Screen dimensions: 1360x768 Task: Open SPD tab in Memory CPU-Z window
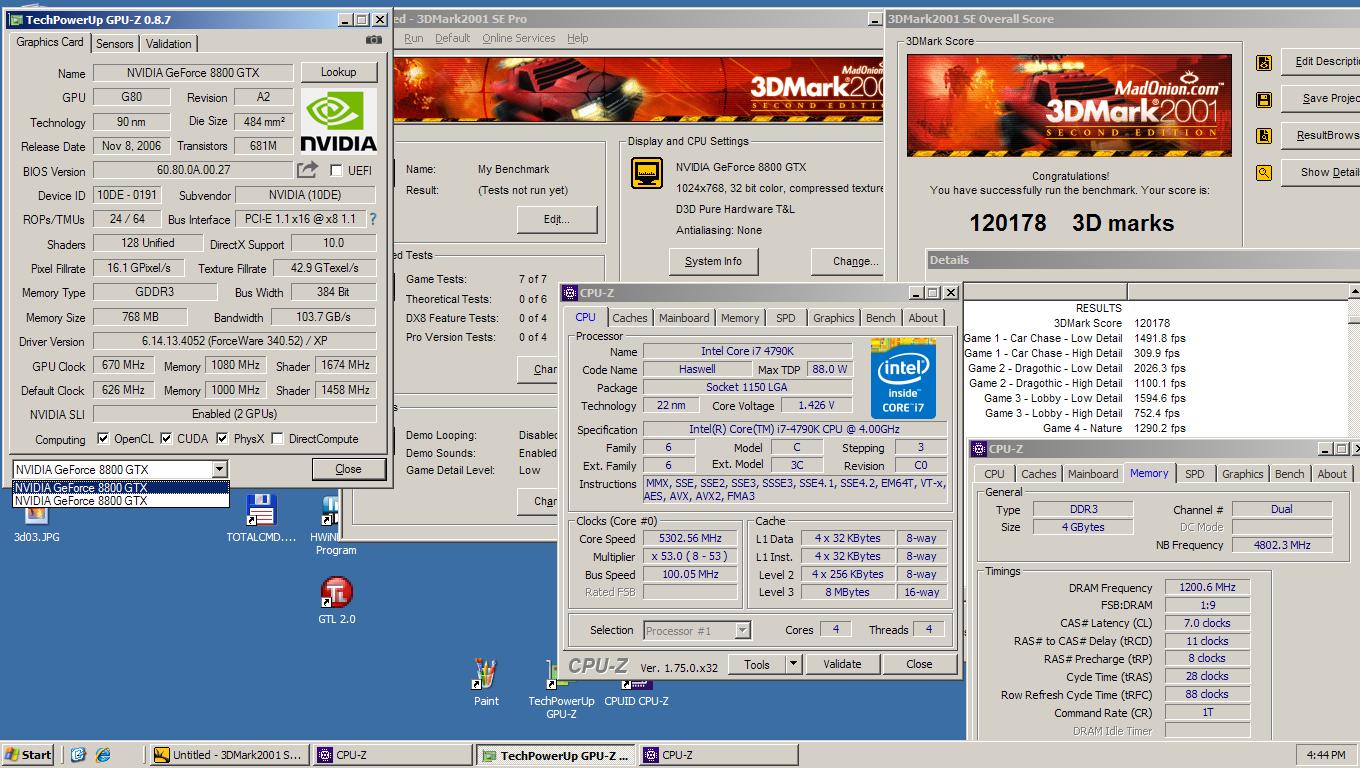[x=1194, y=474]
